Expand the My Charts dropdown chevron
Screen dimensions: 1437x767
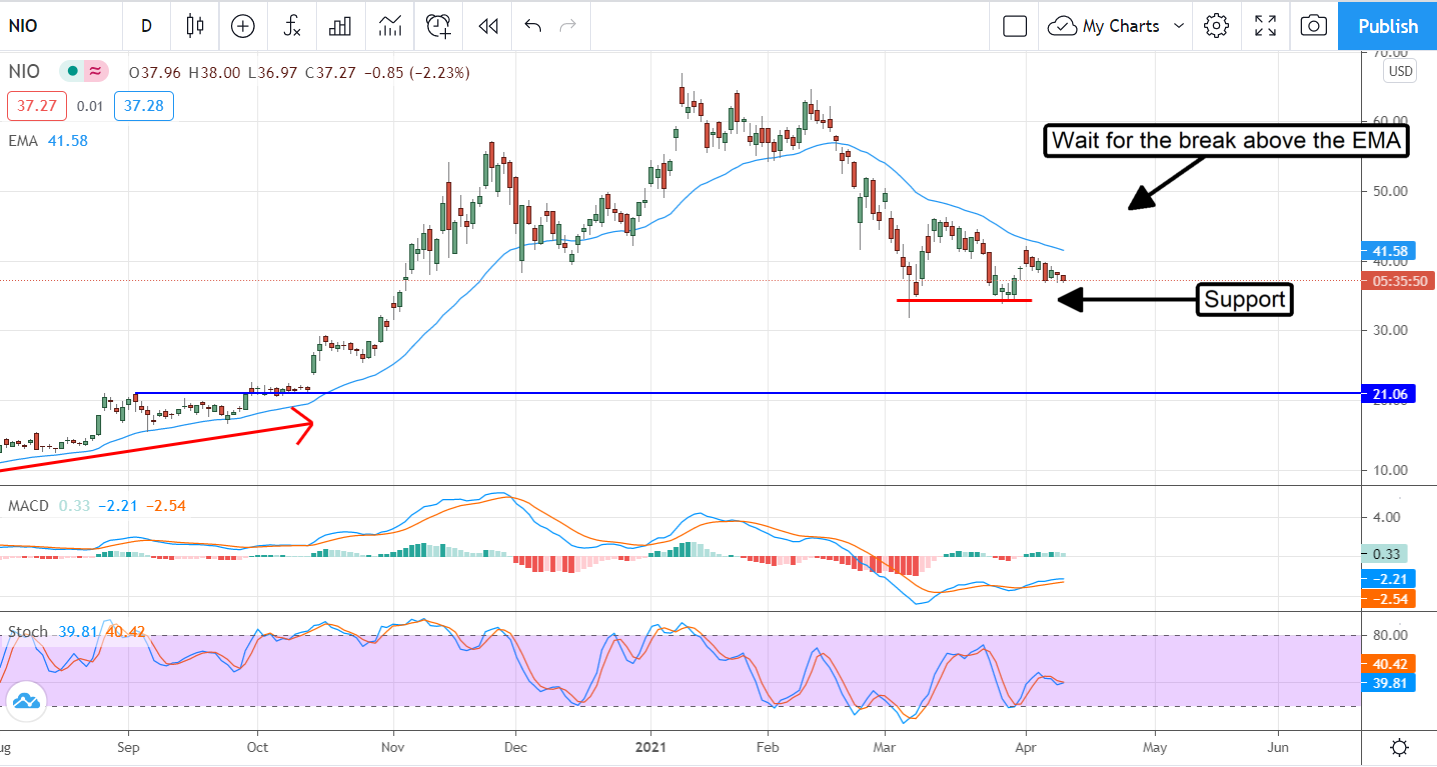pyautogui.click(x=1178, y=26)
